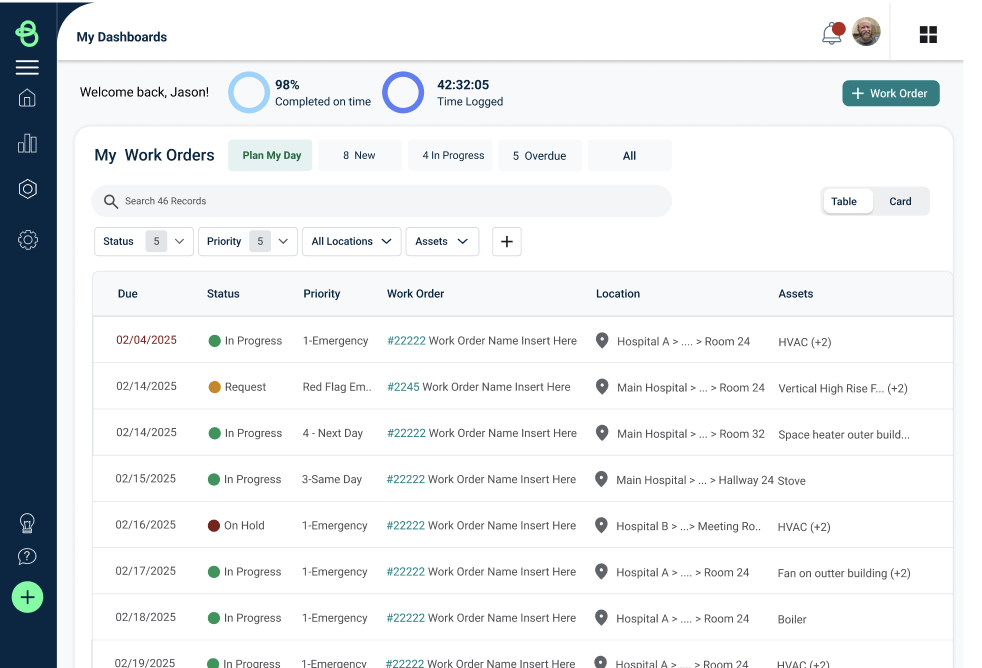Viewport: 982px width, 668px height.
Task: Click the Request status cell
Action: pyautogui.click(x=237, y=387)
